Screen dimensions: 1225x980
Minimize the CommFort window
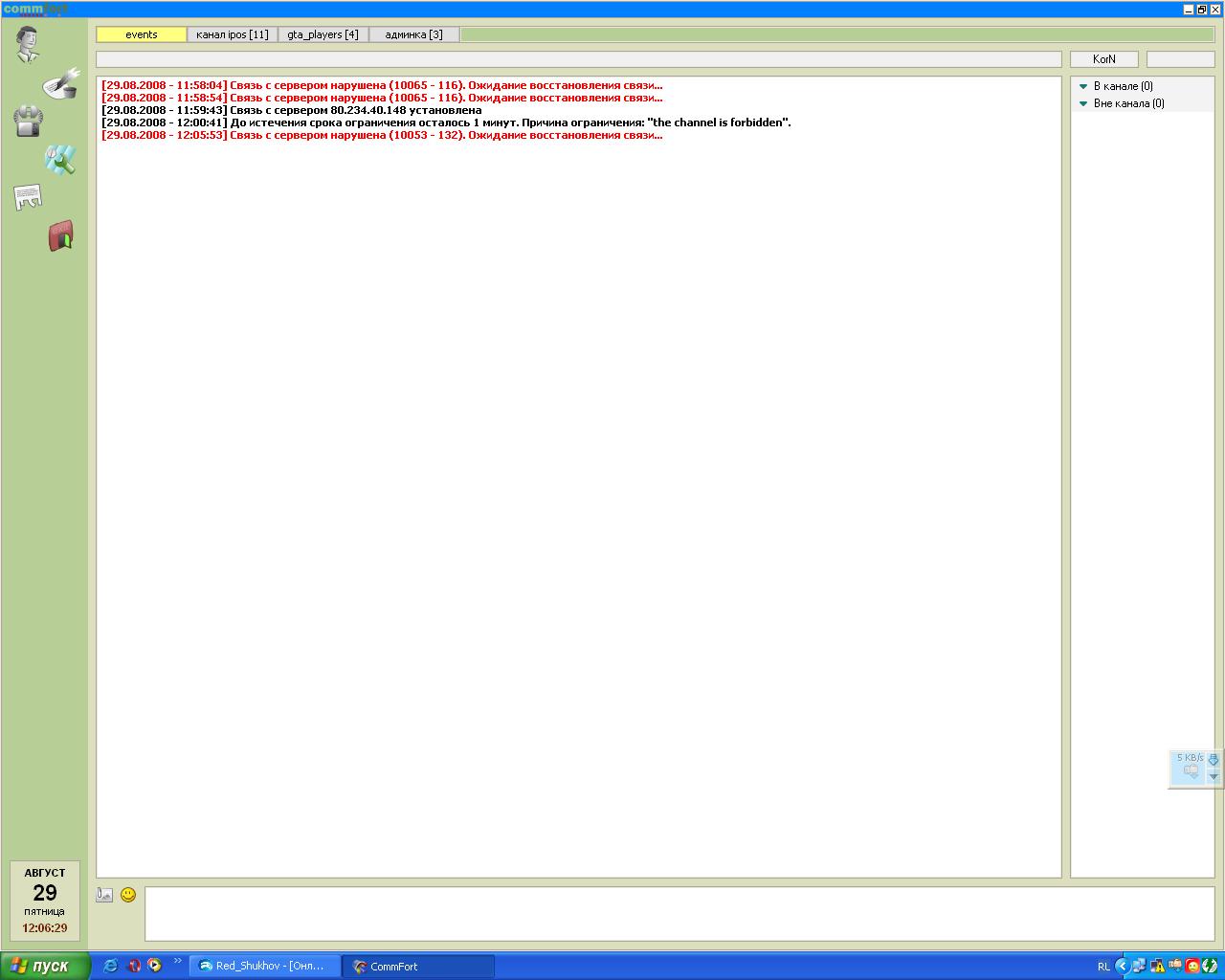[x=1189, y=10]
